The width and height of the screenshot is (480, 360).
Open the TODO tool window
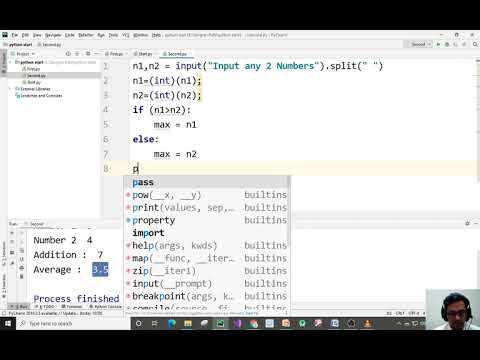point(45,306)
